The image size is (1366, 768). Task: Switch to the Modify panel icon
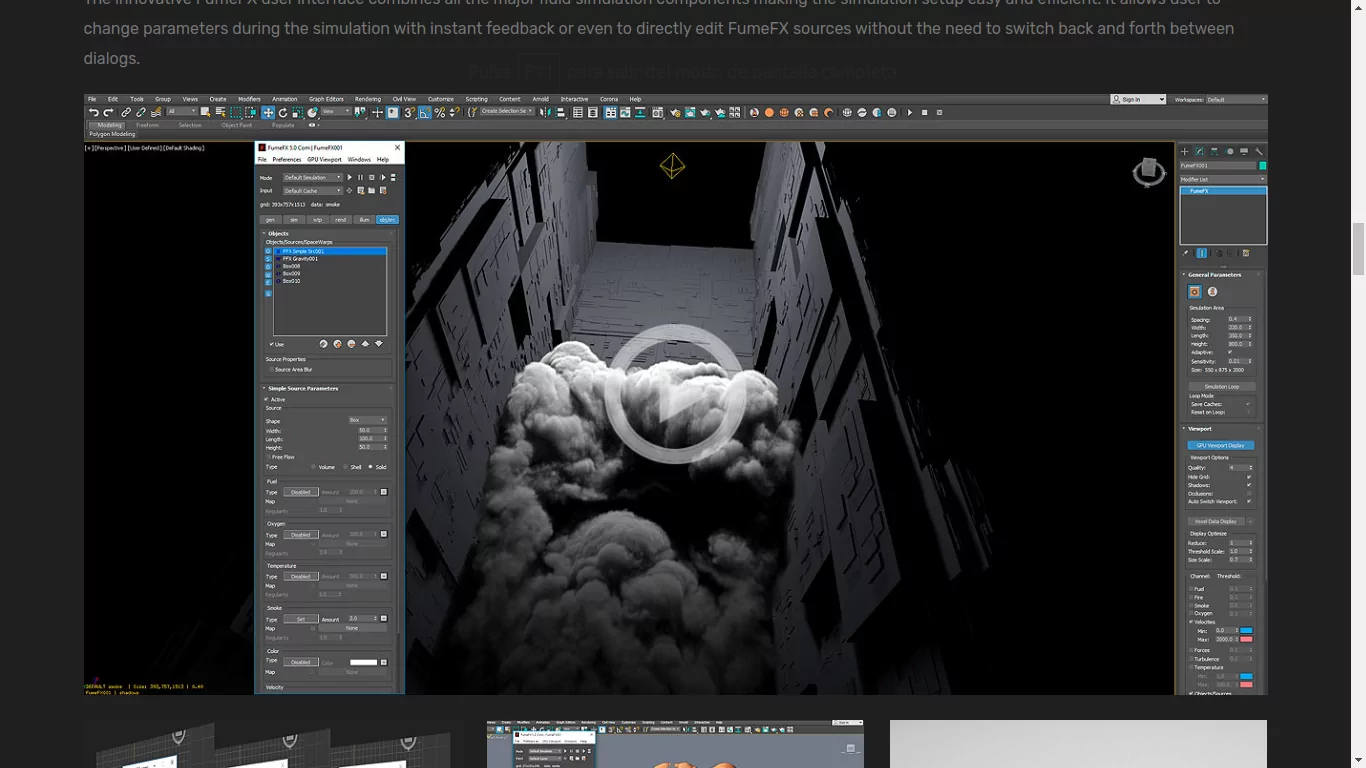(1199, 151)
